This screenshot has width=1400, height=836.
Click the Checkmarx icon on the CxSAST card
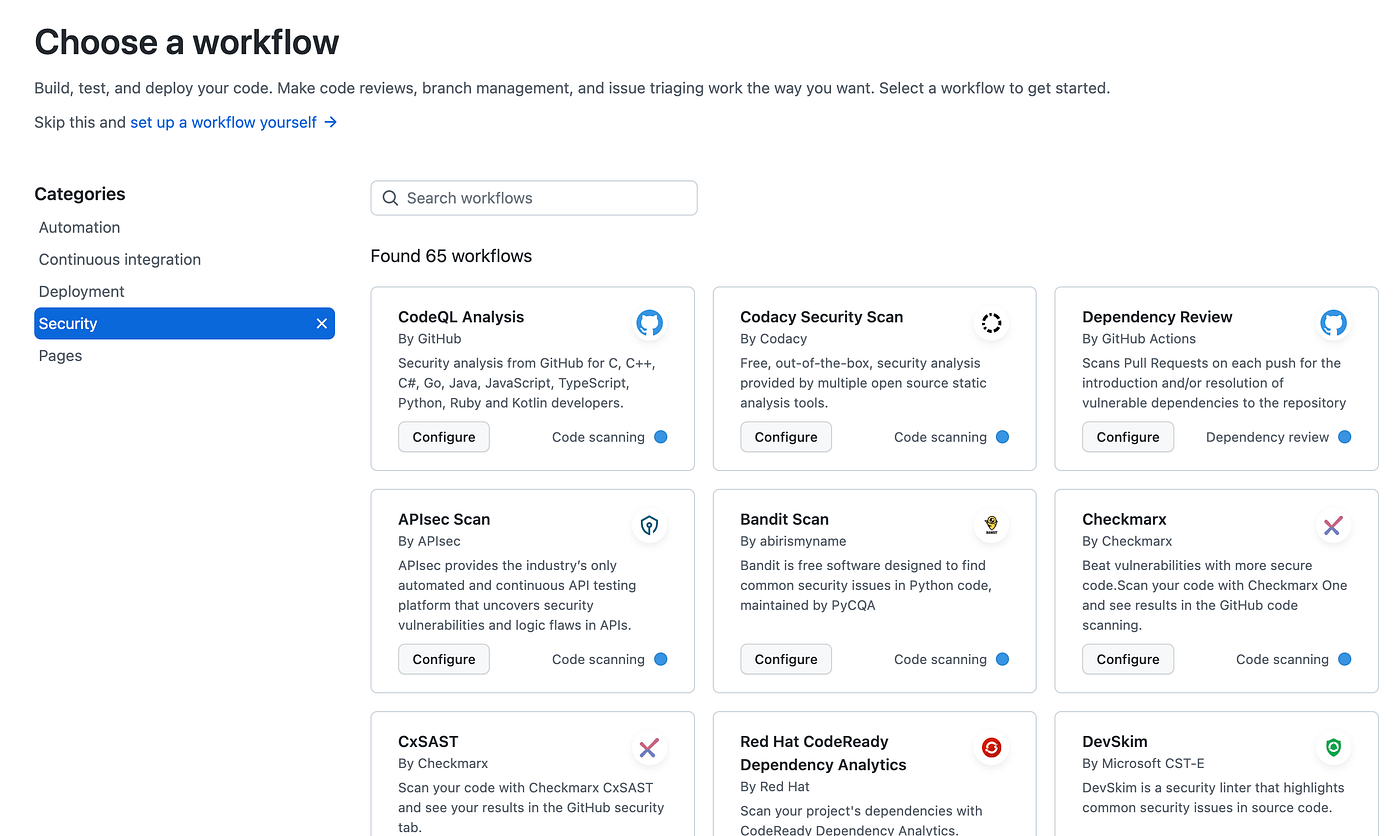[x=649, y=747]
